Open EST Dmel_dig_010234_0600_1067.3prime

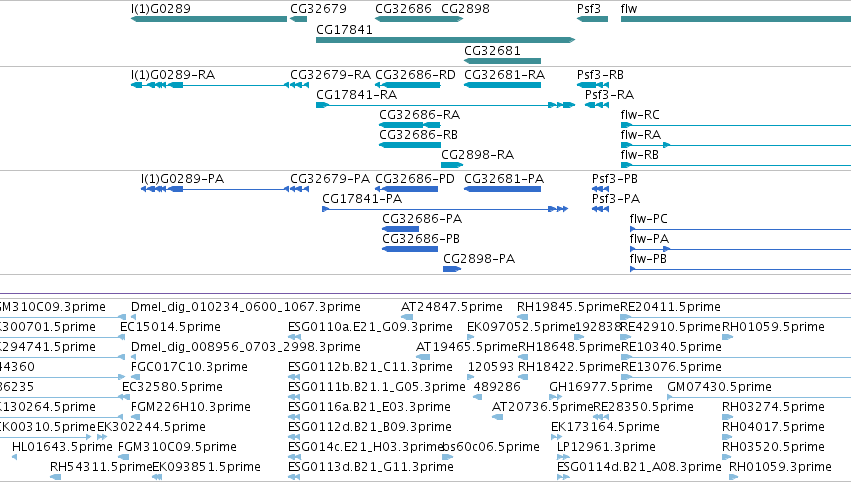[x=246, y=307]
